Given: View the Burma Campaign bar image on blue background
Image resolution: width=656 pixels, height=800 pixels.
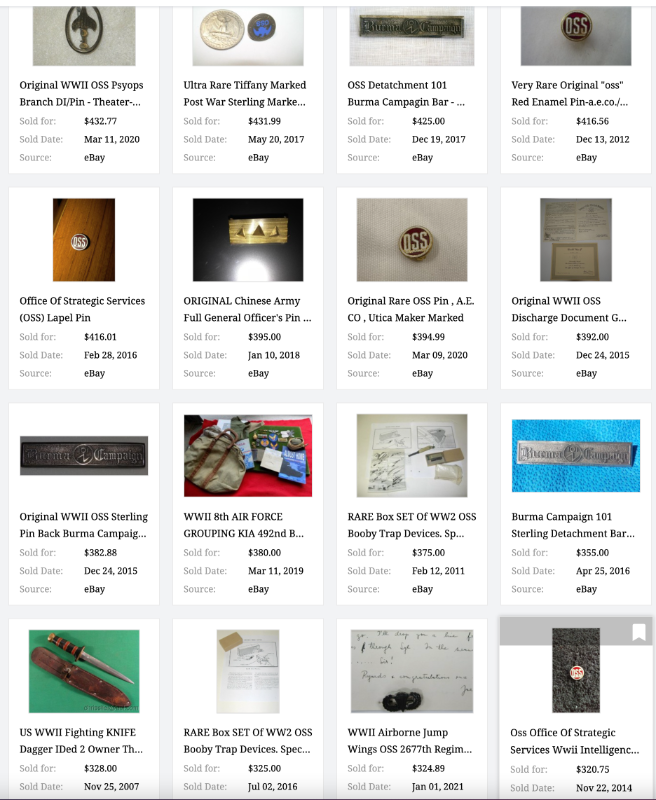Looking at the screenshot, I should click(575, 456).
